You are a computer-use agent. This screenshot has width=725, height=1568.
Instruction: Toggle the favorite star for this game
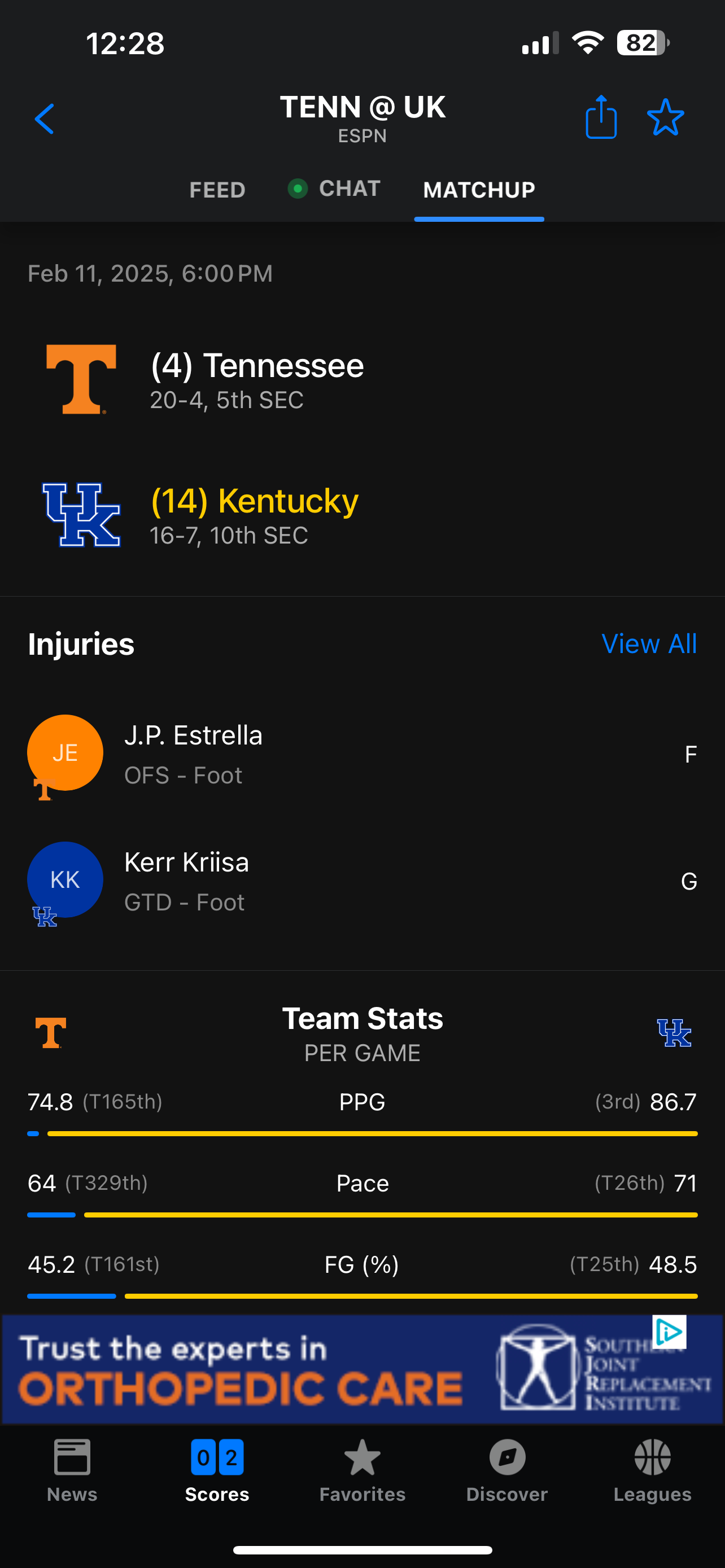tap(665, 117)
